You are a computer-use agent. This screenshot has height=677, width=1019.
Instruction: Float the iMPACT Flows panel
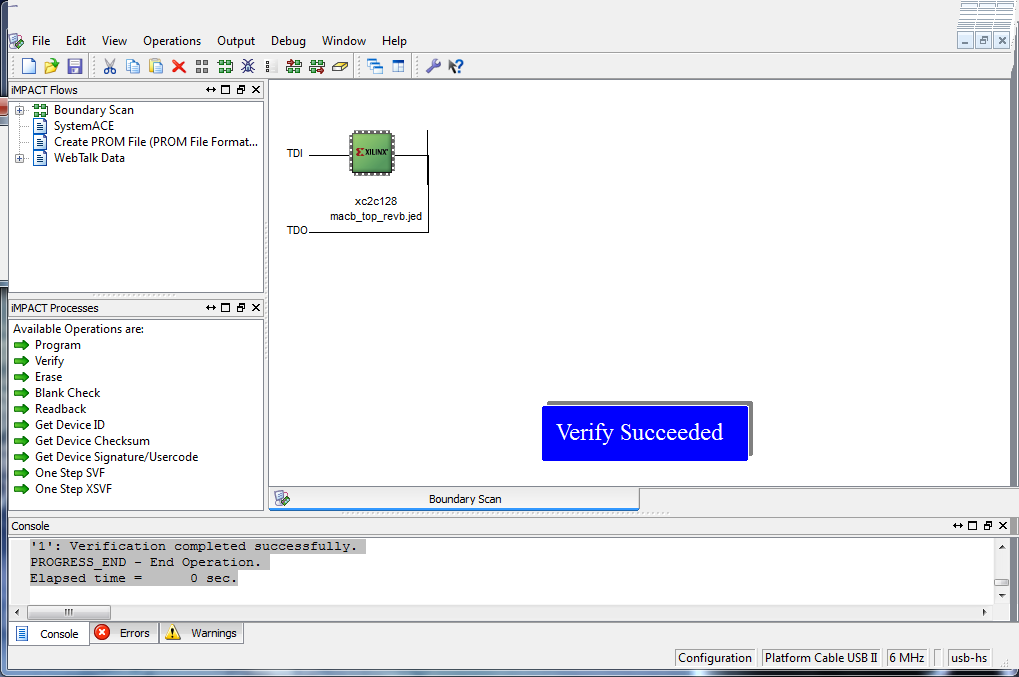241,90
